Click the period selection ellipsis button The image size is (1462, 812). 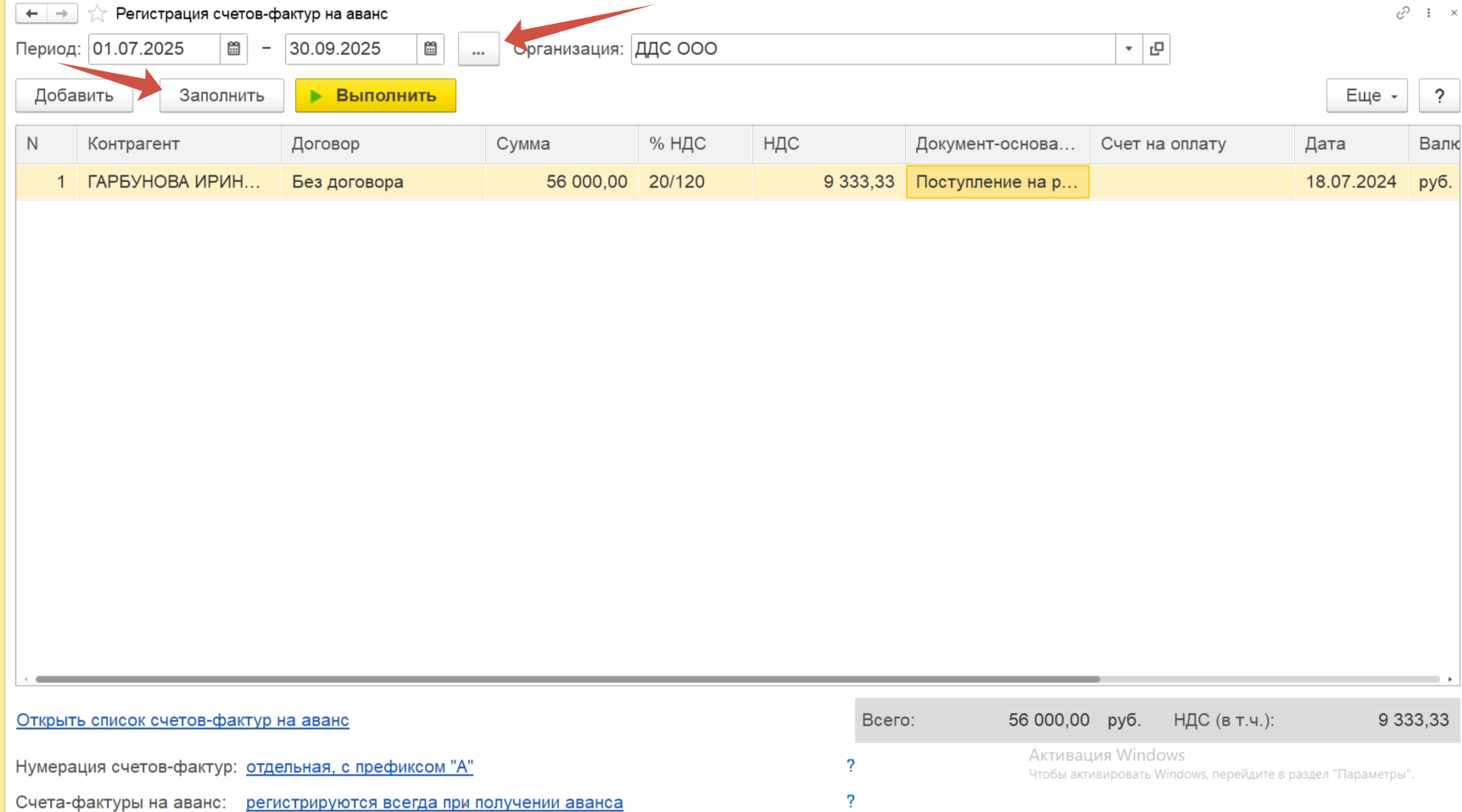click(478, 49)
